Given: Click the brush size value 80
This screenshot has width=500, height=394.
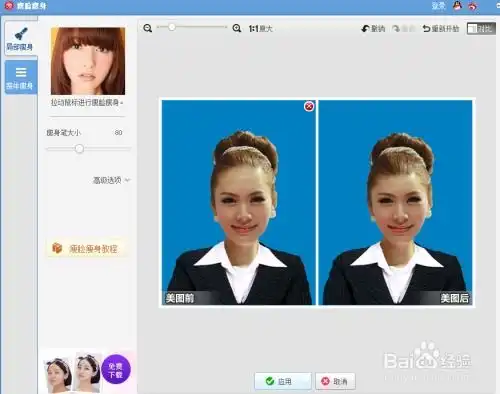Looking at the screenshot, I should click(118, 133).
